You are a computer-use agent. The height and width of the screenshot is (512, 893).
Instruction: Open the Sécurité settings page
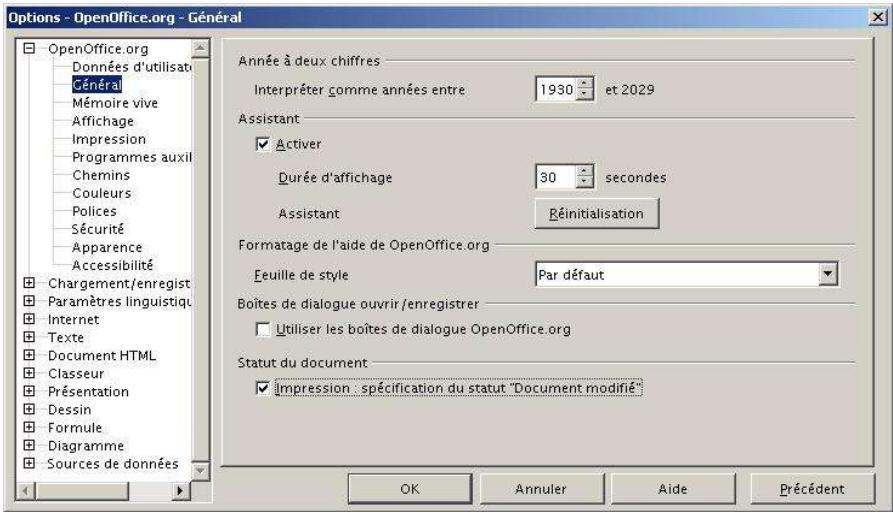(97, 230)
